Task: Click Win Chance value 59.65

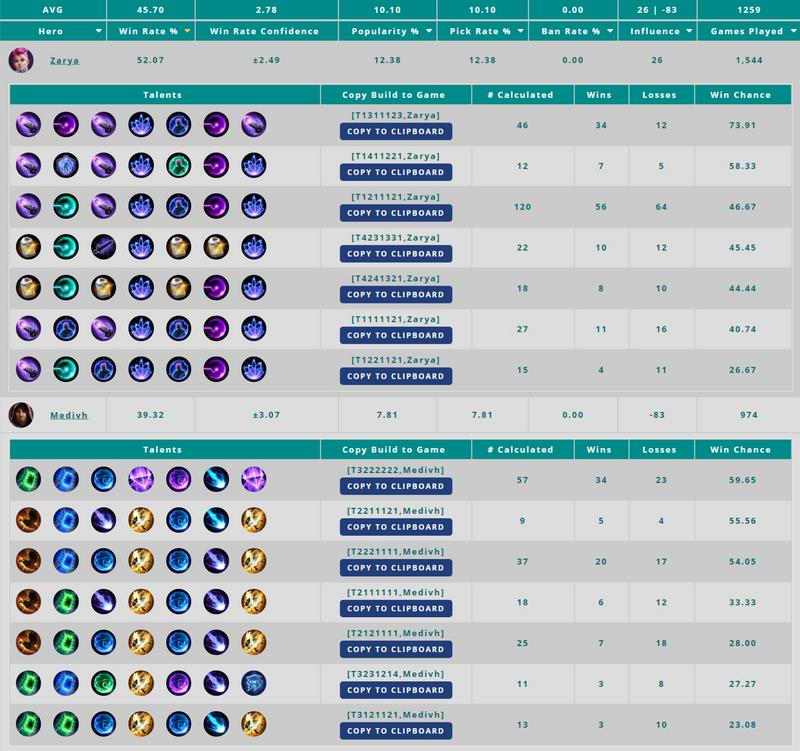Action: click(742, 480)
